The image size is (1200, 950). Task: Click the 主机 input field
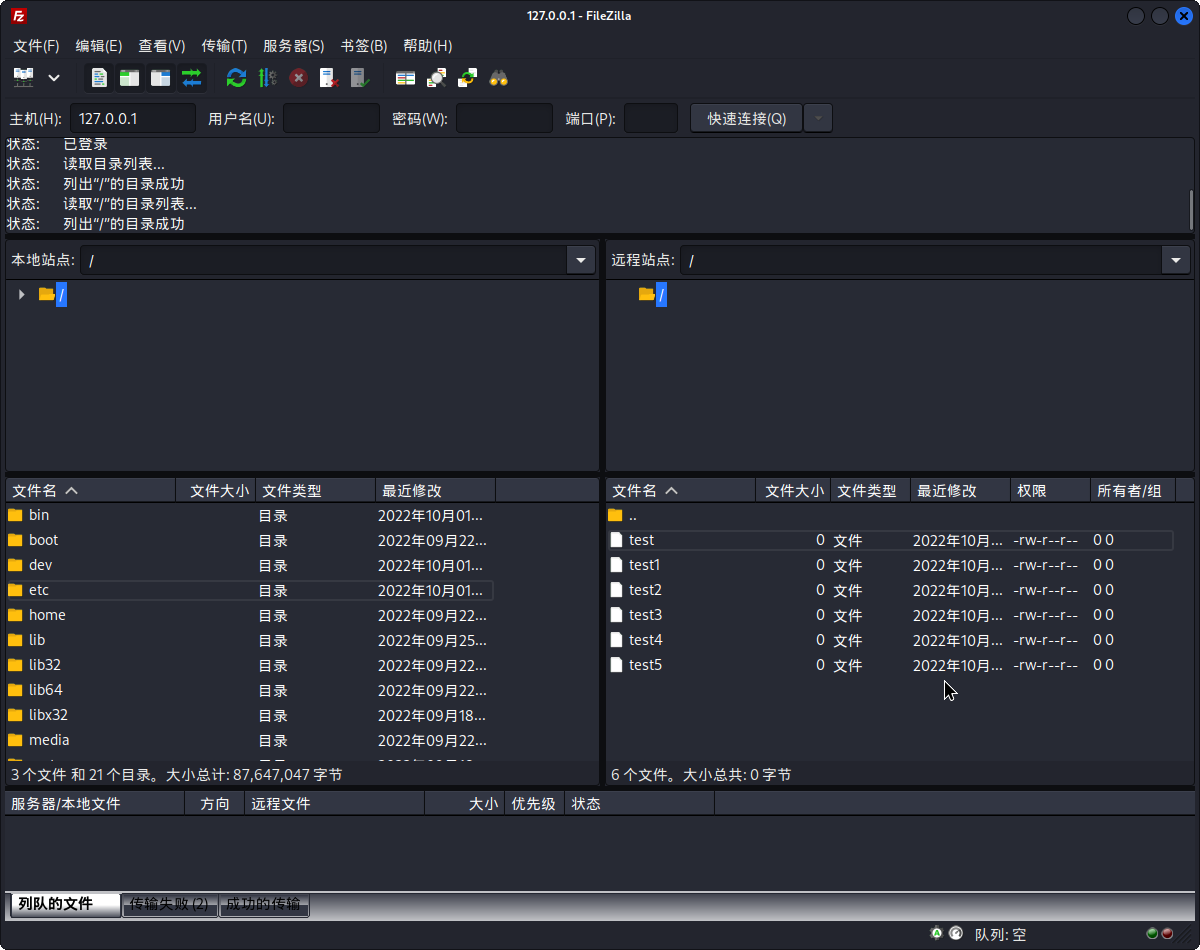132,117
